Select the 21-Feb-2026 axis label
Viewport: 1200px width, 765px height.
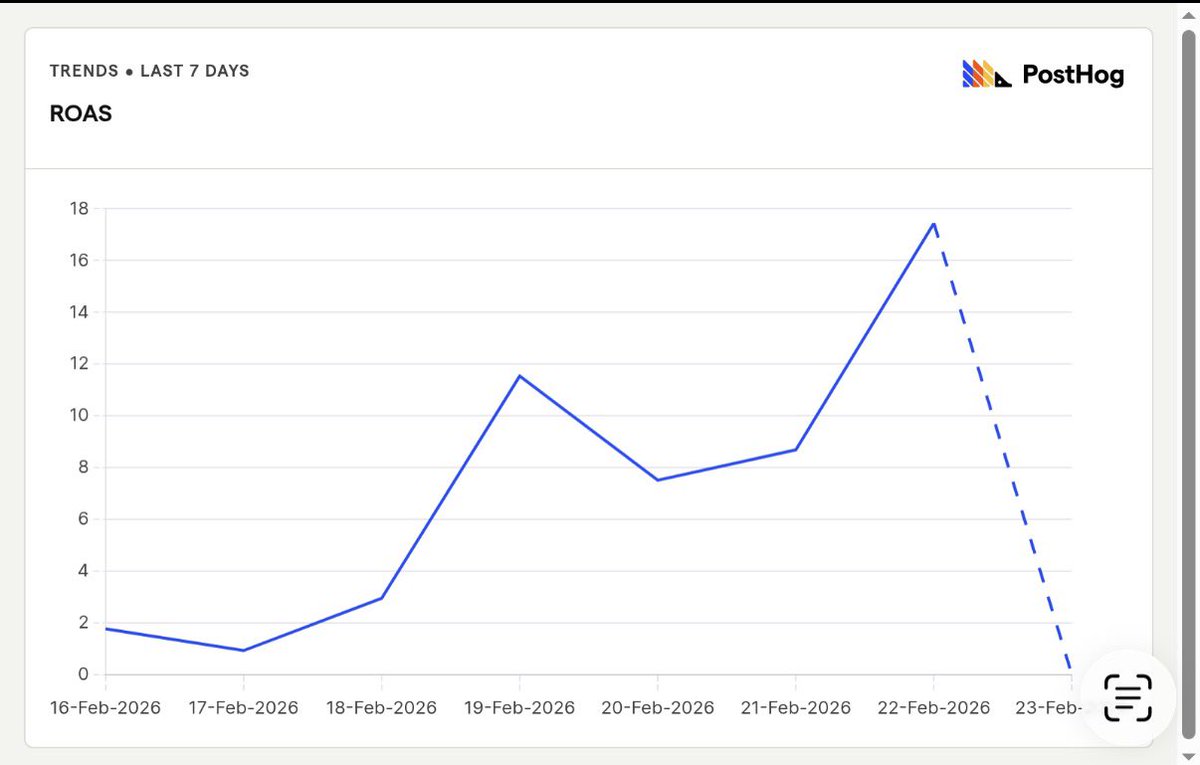796,708
